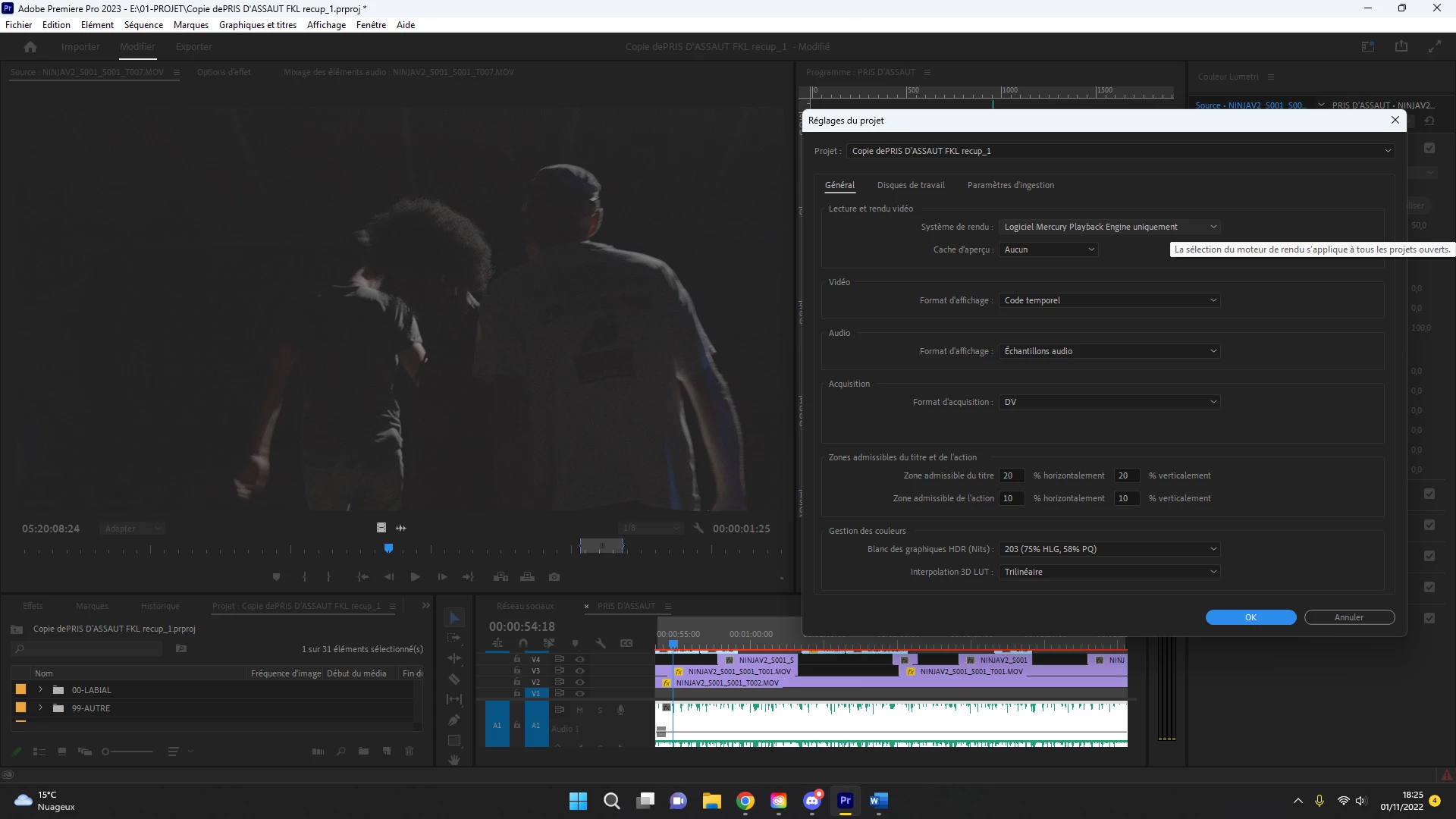Viewport: 1456px width, 819px height.
Task: Click the Zone admissible du titre horizontal field
Action: coord(1012,475)
